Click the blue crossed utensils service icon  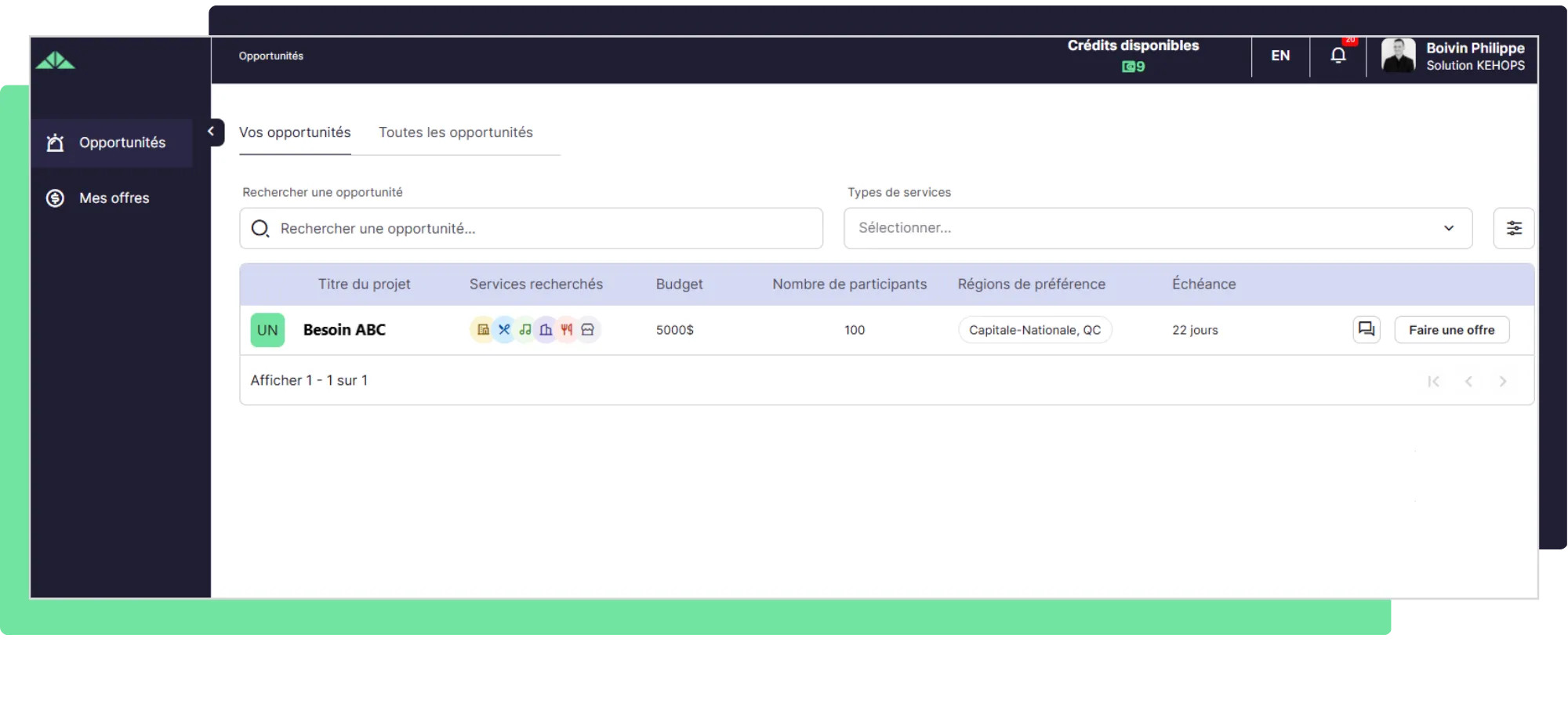coord(504,330)
